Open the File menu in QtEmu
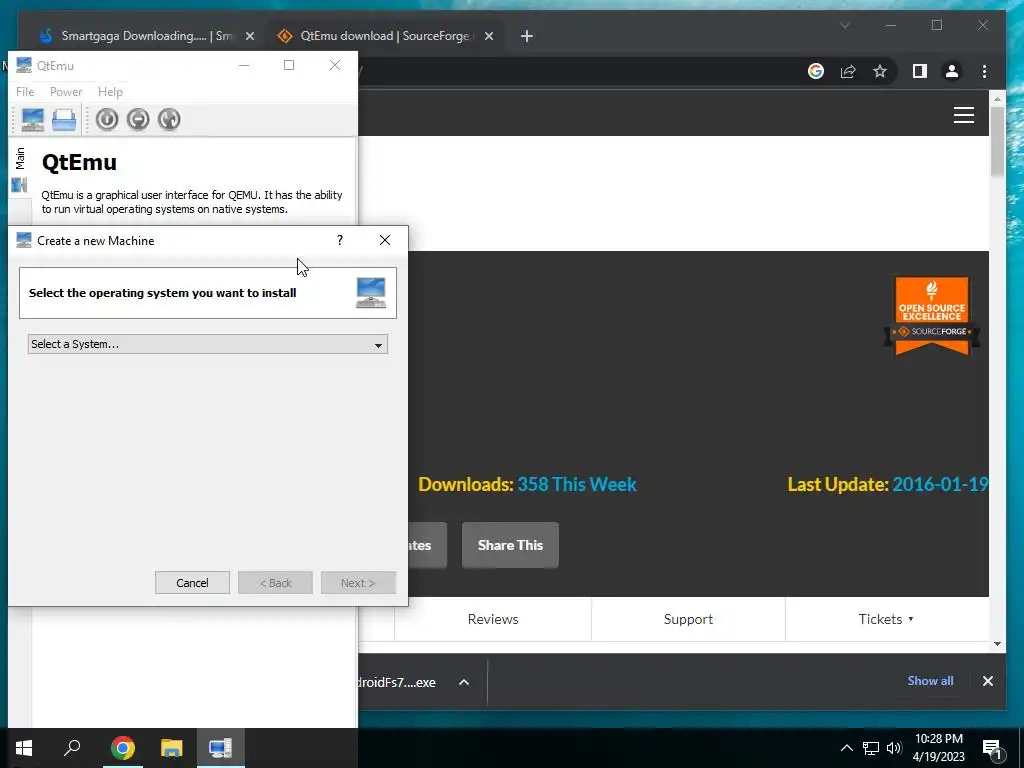Screen dimensions: 1024x768 (25, 92)
